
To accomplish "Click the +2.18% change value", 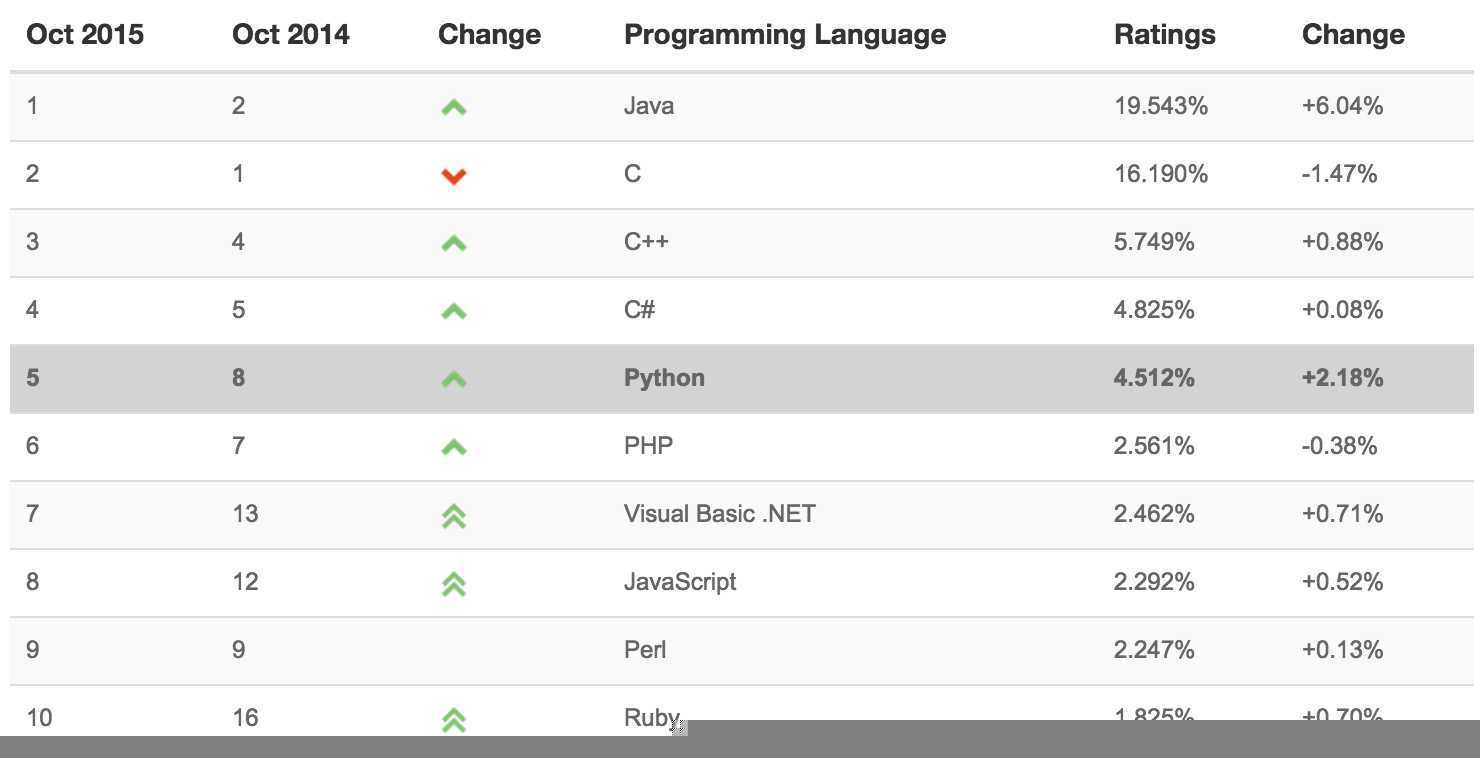I will [1343, 378].
